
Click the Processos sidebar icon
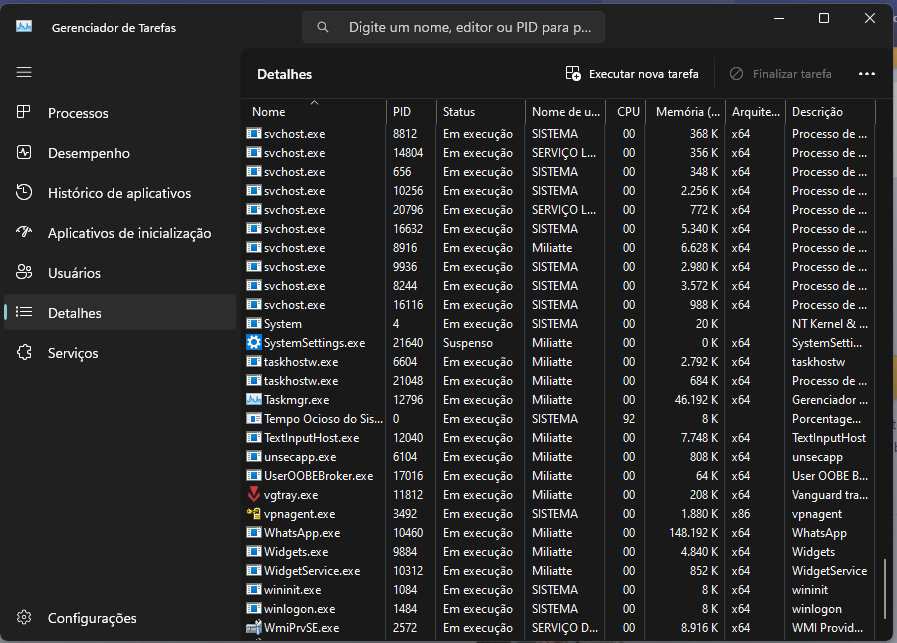pyautogui.click(x=23, y=112)
